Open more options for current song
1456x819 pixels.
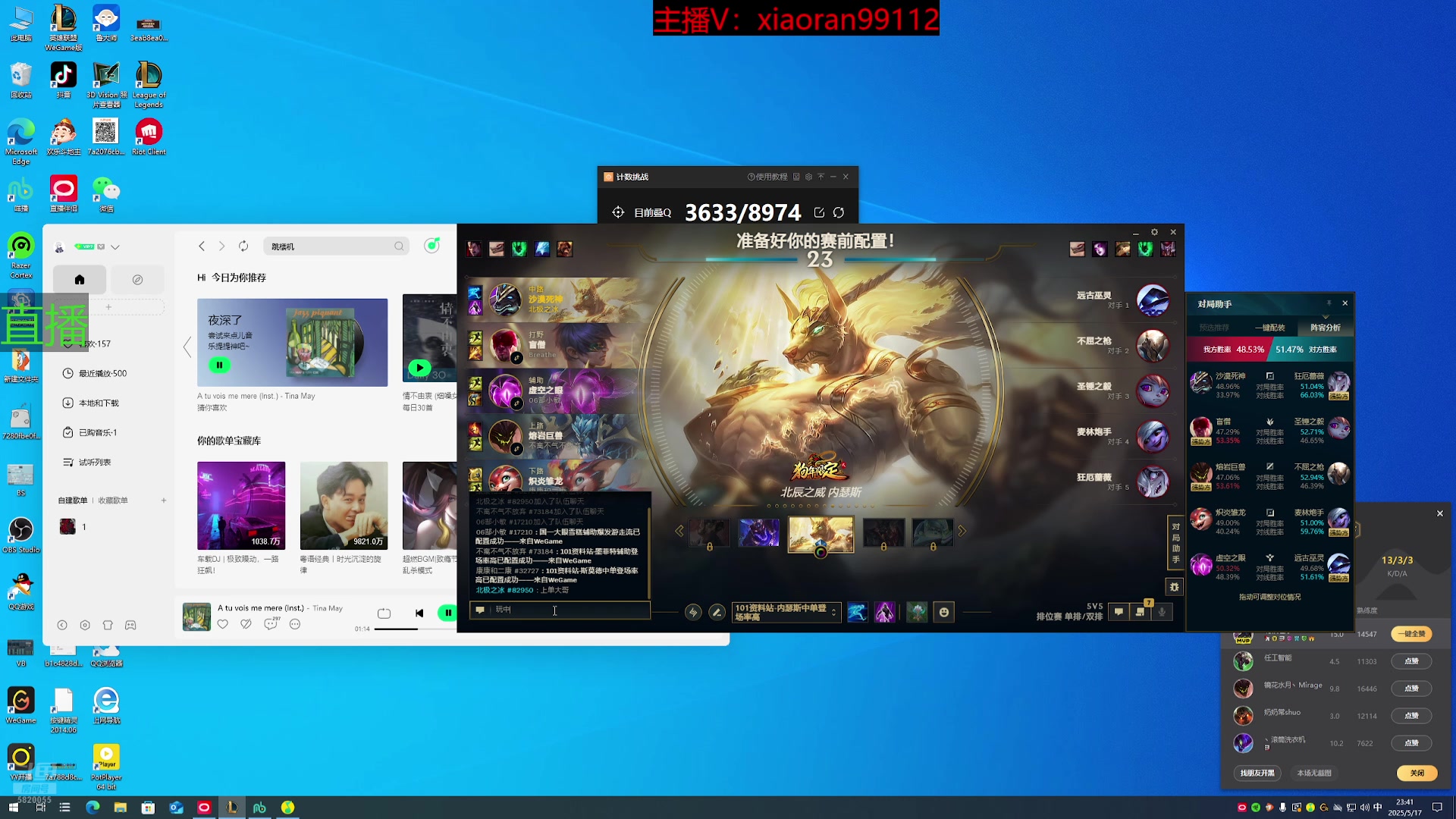pos(295,624)
